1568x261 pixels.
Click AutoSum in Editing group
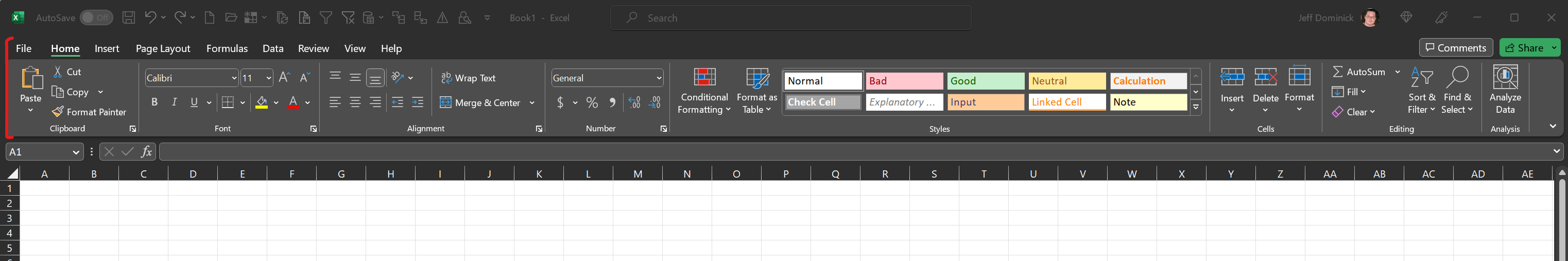(x=1358, y=72)
